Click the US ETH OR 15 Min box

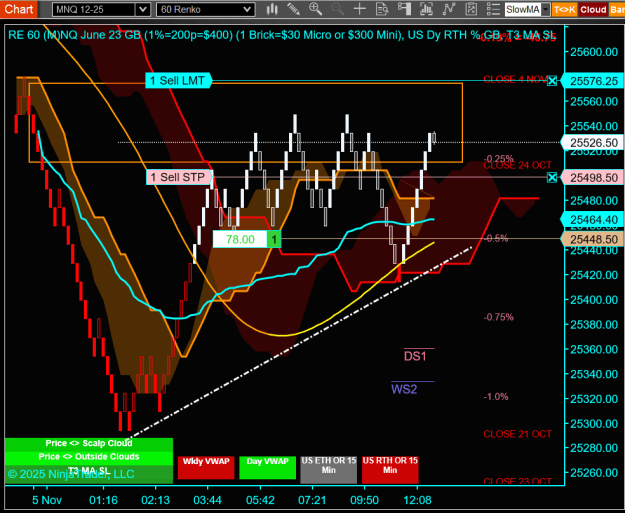328,470
